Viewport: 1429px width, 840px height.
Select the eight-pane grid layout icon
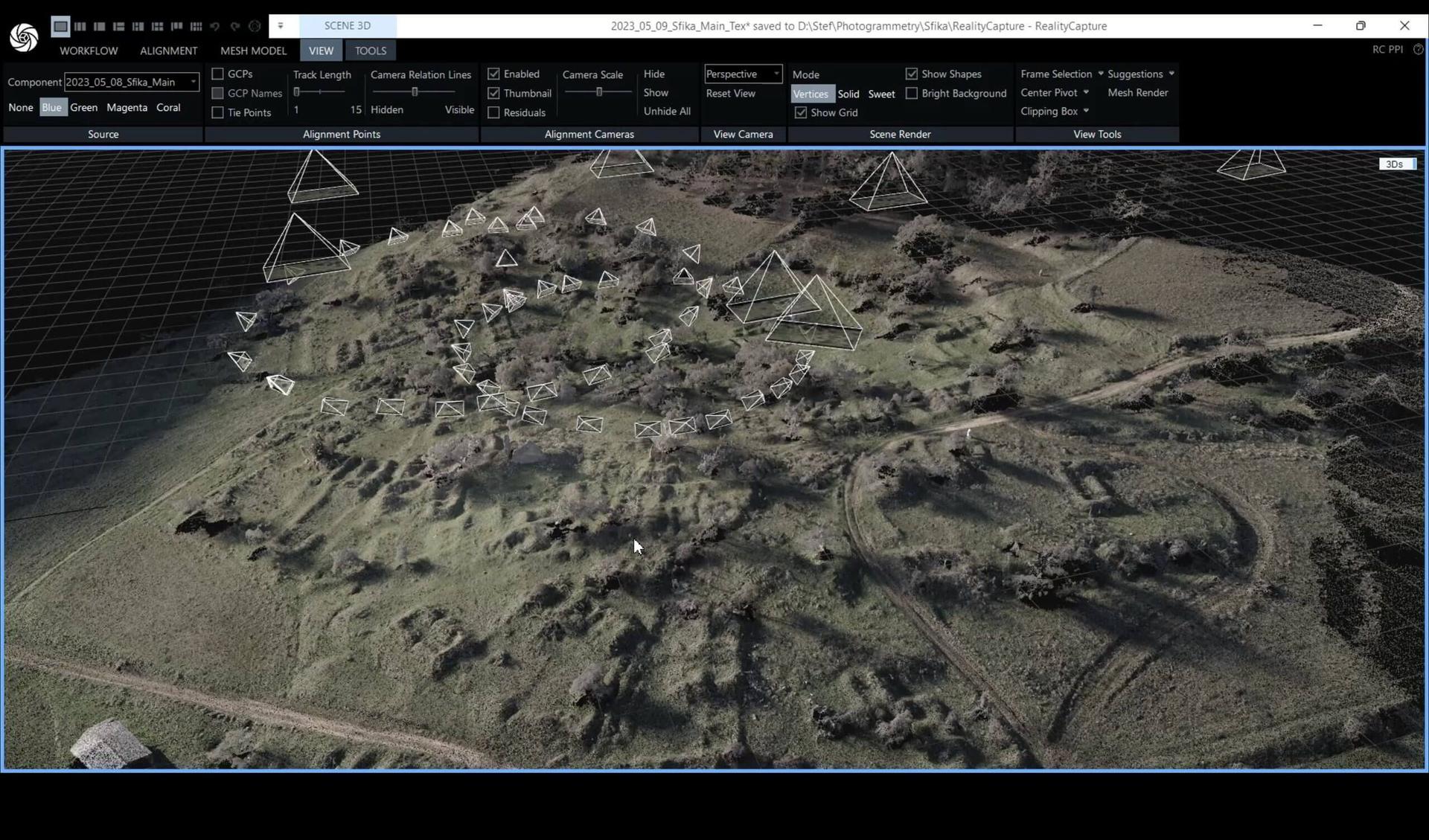pos(196,26)
